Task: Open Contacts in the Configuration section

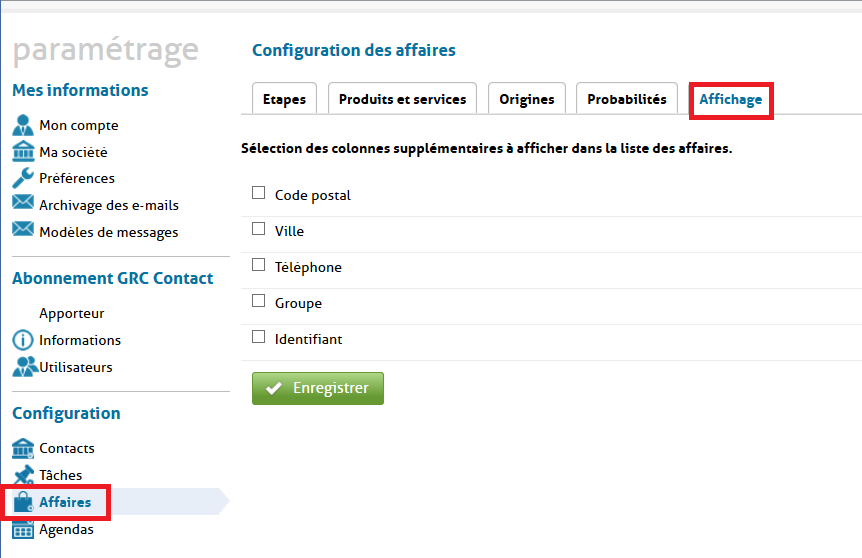Action: pos(67,448)
